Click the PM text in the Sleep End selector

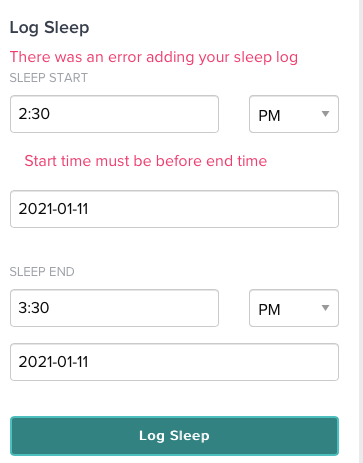(x=269, y=310)
